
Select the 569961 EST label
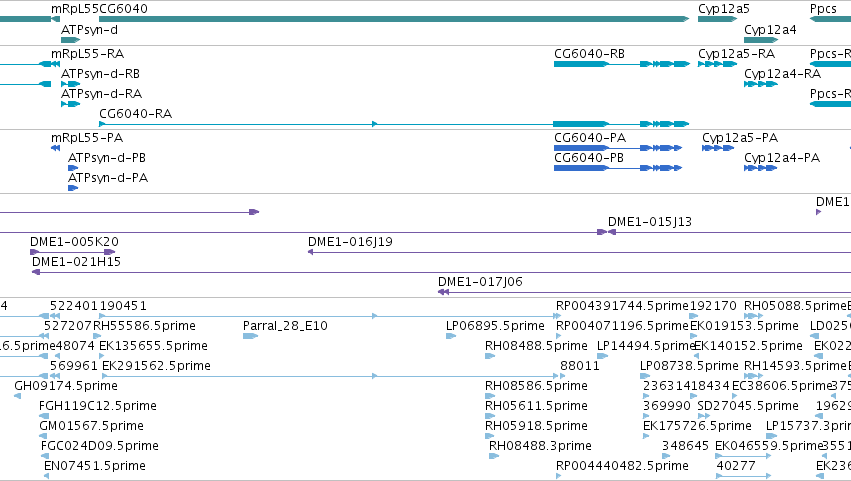[x=74, y=366]
